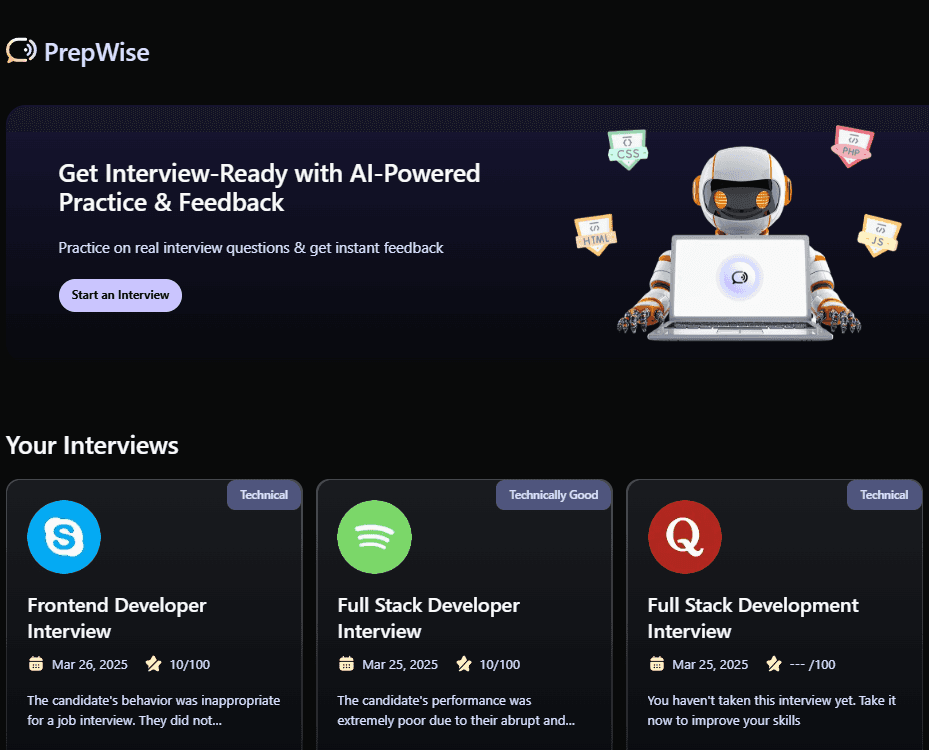The width and height of the screenshot is (929, 750).
Task: Select the Skype icon on Frontend Developer card
Action: click(x=63, y=537)
